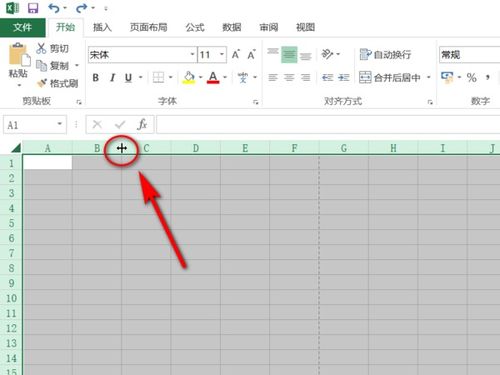Switch to the 插入 insert tab
Viewport: 500px width, 375px height.
pyautogui.click(x=102, y=27)
